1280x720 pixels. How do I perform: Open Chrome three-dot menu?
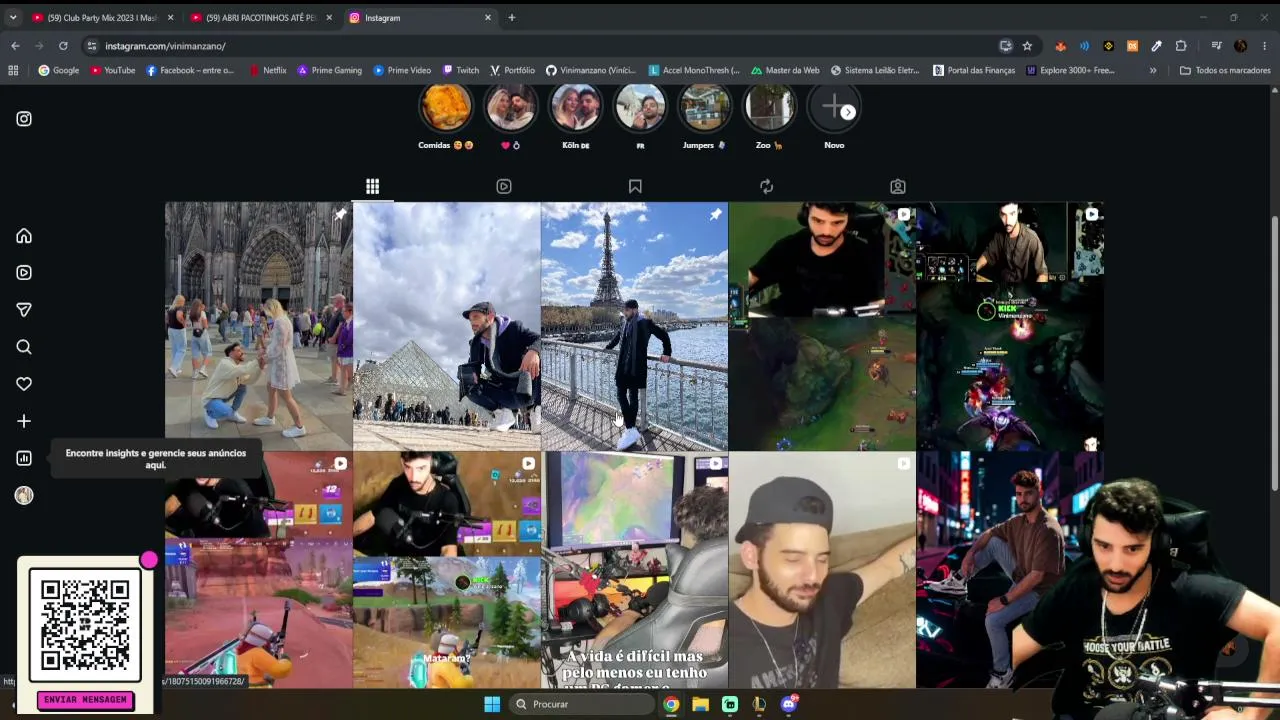click(x=1264, y=46)
